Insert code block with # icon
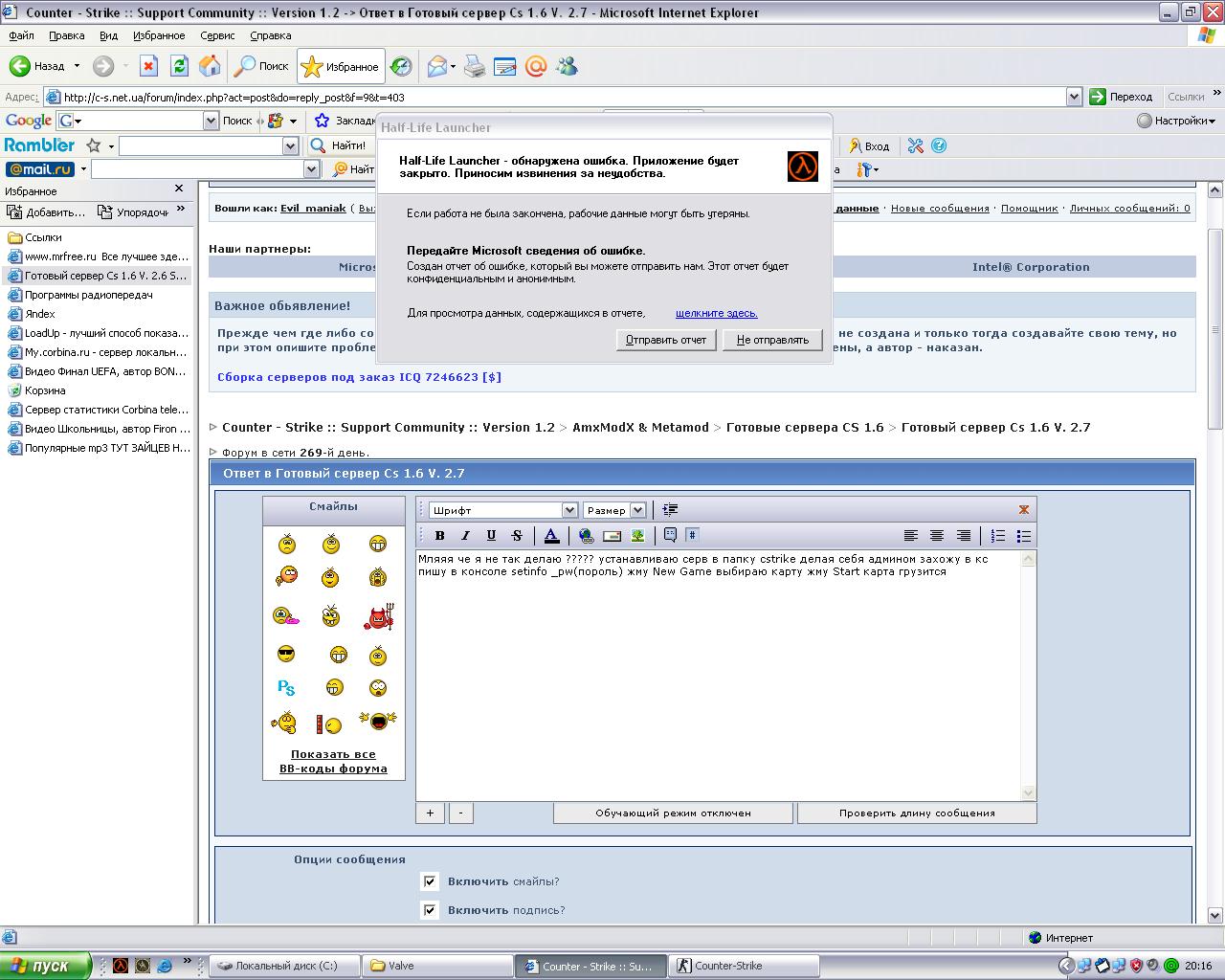 pyautogui.click(x=692, y=535)
